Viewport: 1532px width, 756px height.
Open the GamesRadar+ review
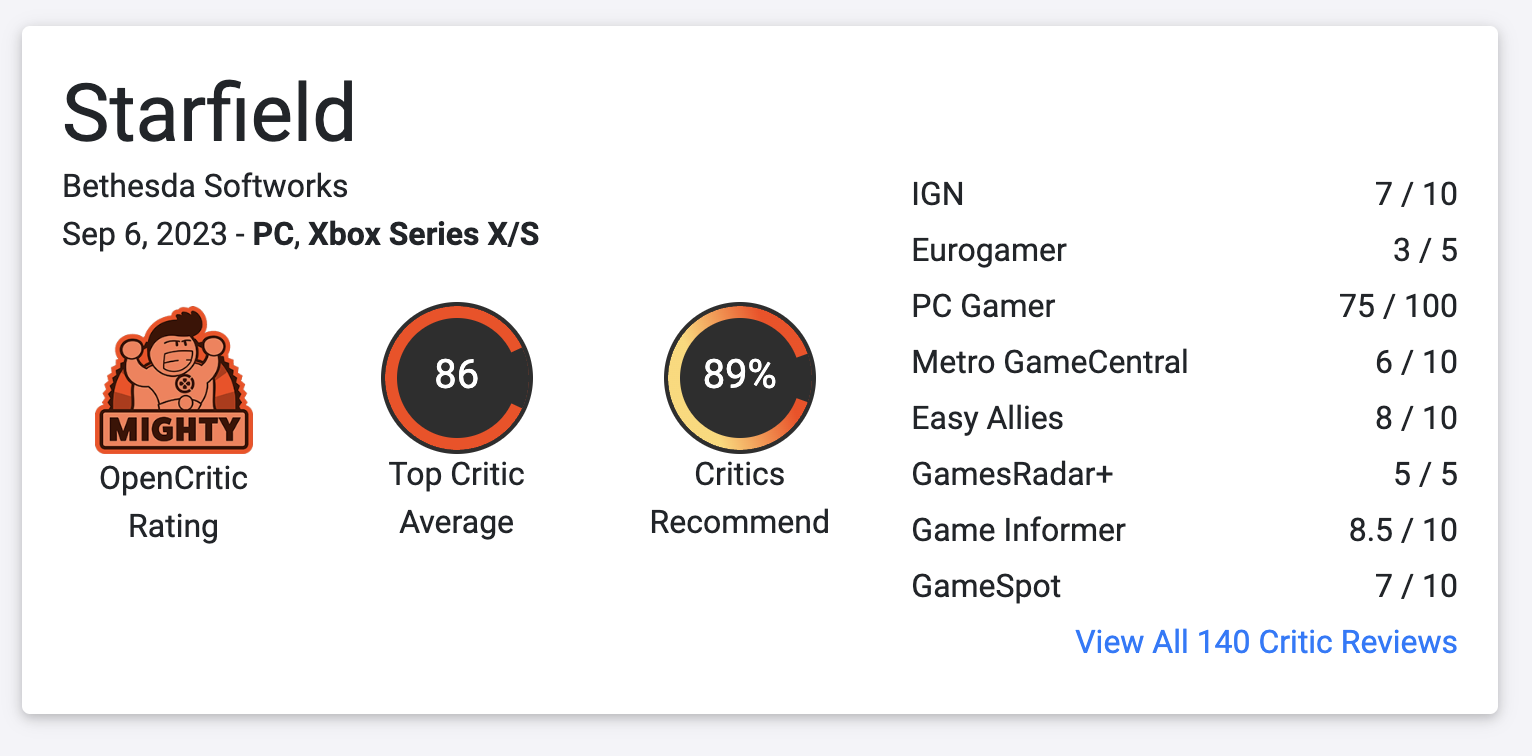tap(1012, 474)
